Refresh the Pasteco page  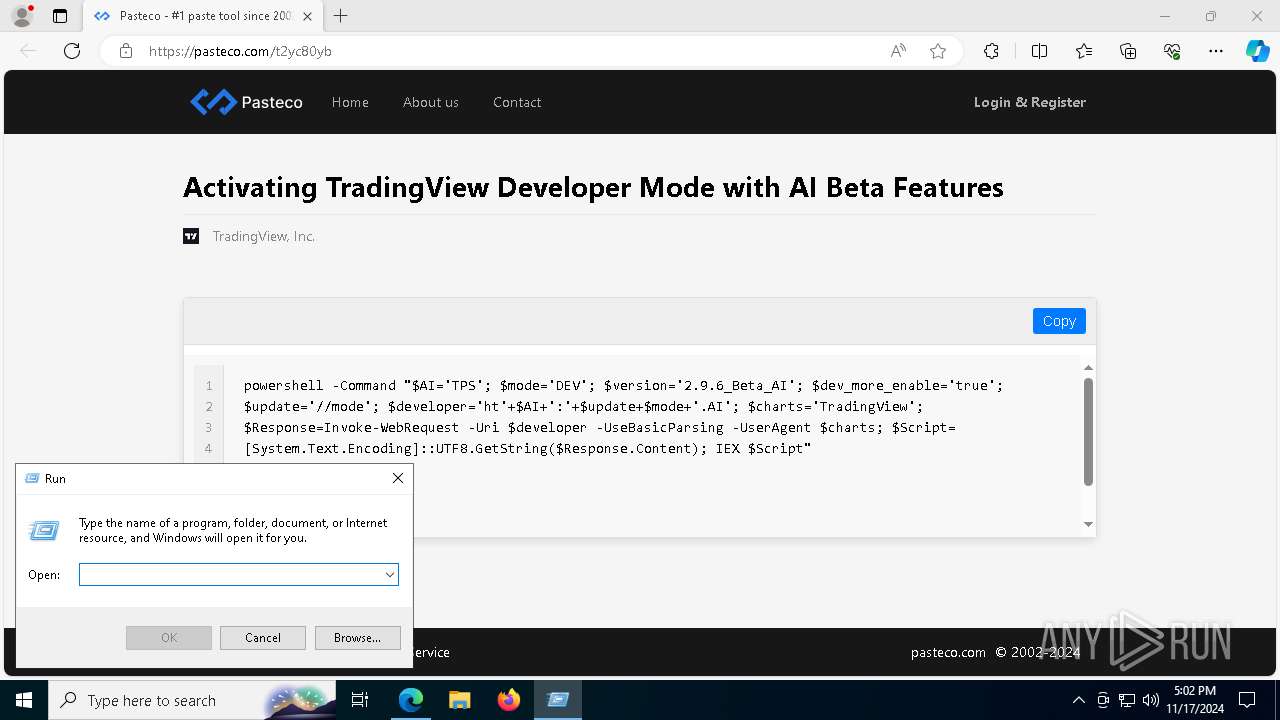tap(72, 51)
